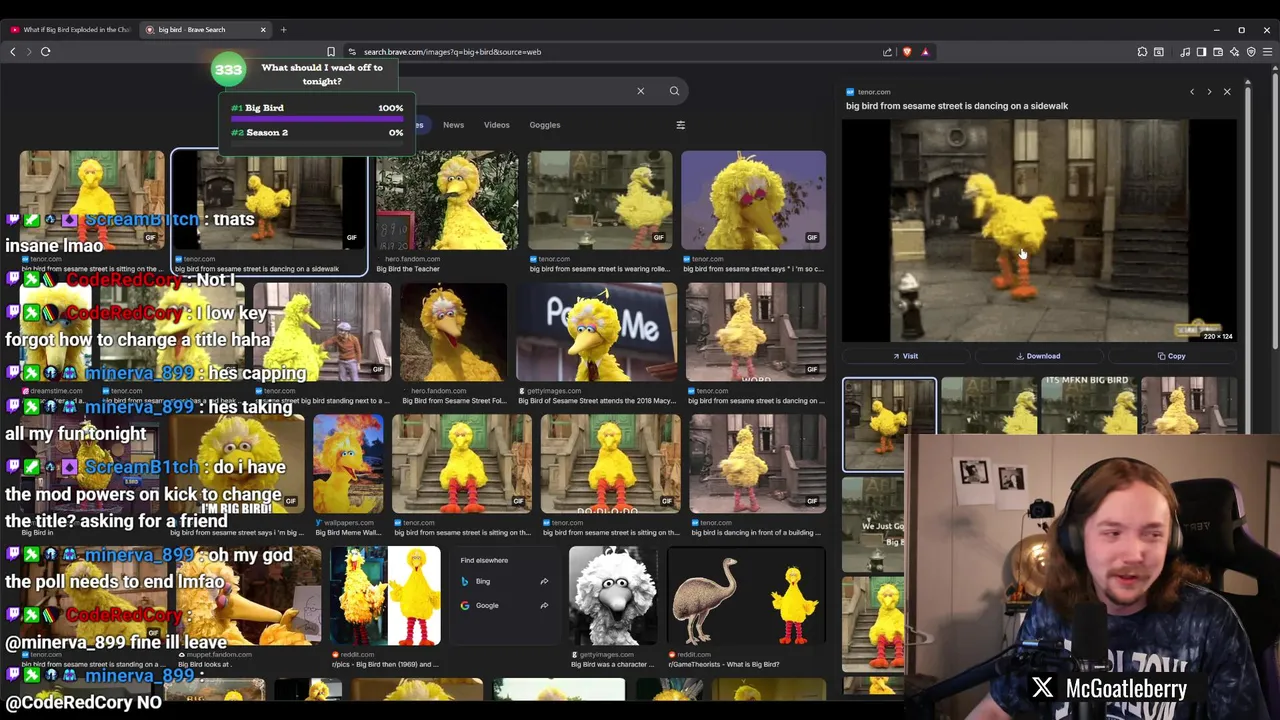
Task: Click the Big Bird poll progress bar
Action: tap(316, 120)
